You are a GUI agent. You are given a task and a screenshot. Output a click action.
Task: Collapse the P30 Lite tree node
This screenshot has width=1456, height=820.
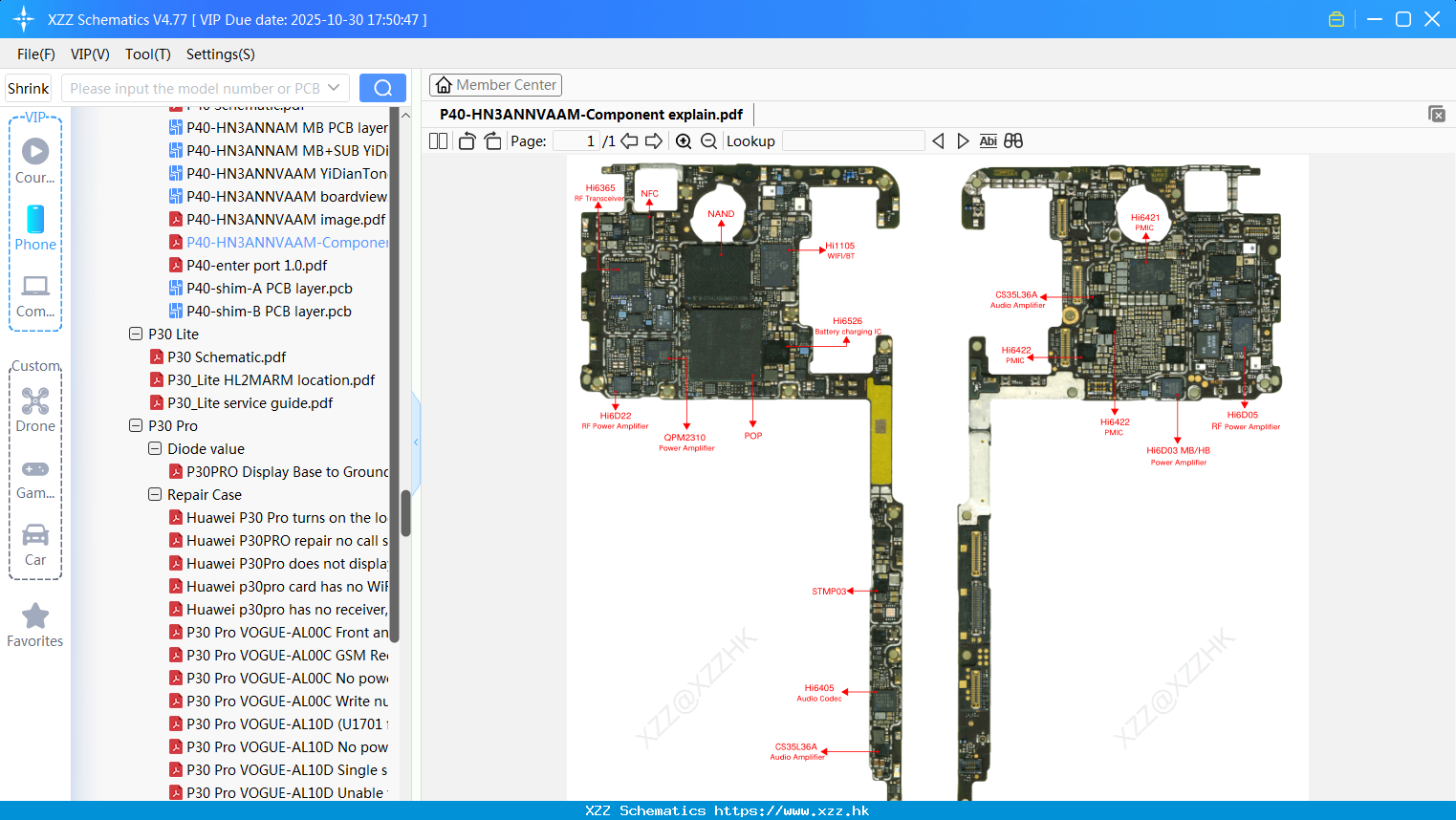(x=136, y=334)
